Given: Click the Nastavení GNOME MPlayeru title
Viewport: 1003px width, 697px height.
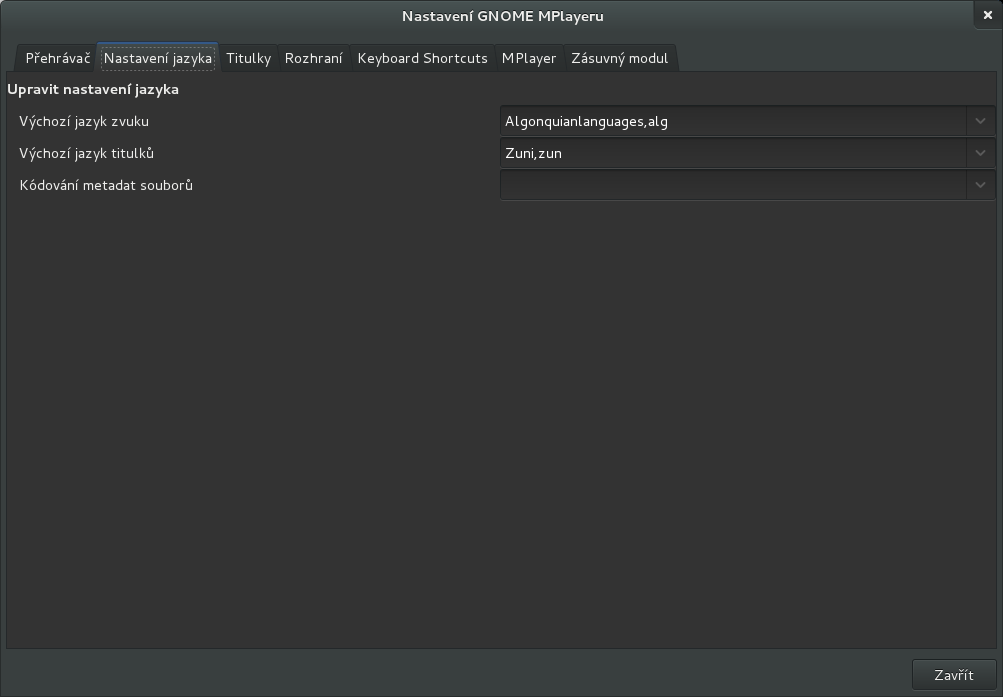Looking at the screenshot, I should pos(503,16).
